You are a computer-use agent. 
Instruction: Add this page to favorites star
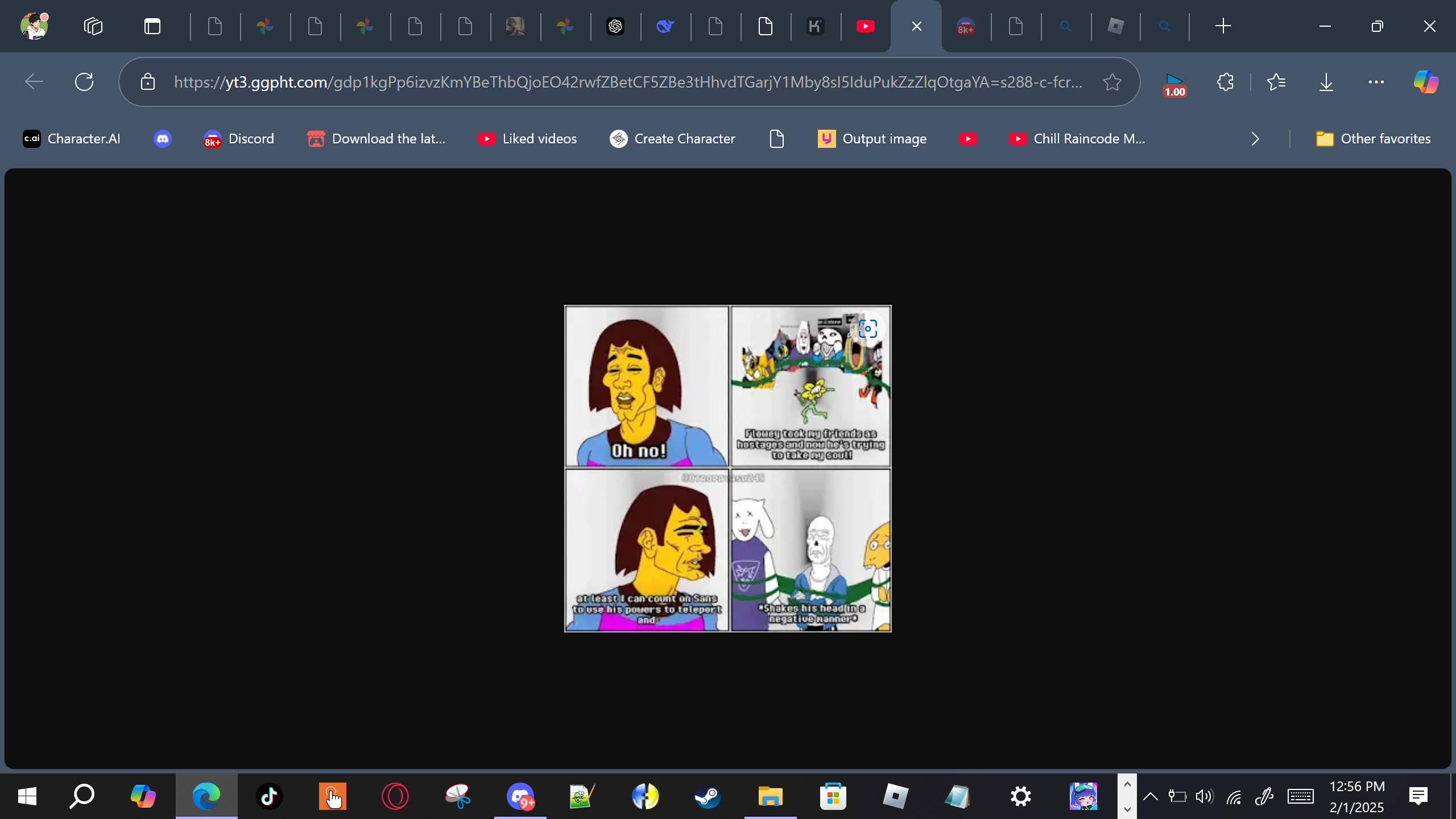pos(1112,82)
